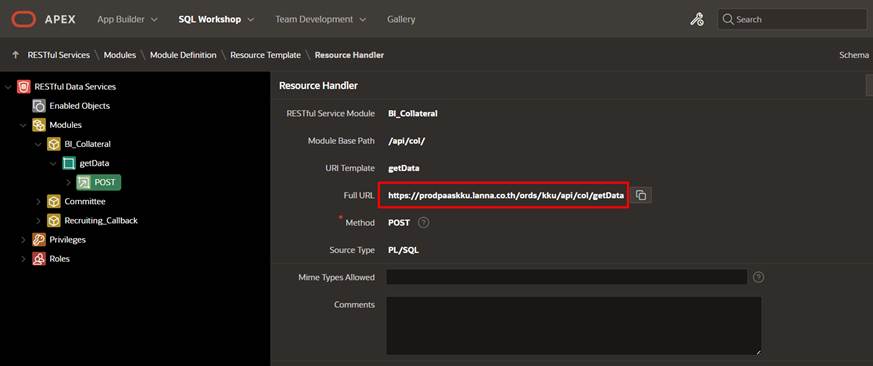Expand the Privileges node
873x366 pixels.
[23, 240]
